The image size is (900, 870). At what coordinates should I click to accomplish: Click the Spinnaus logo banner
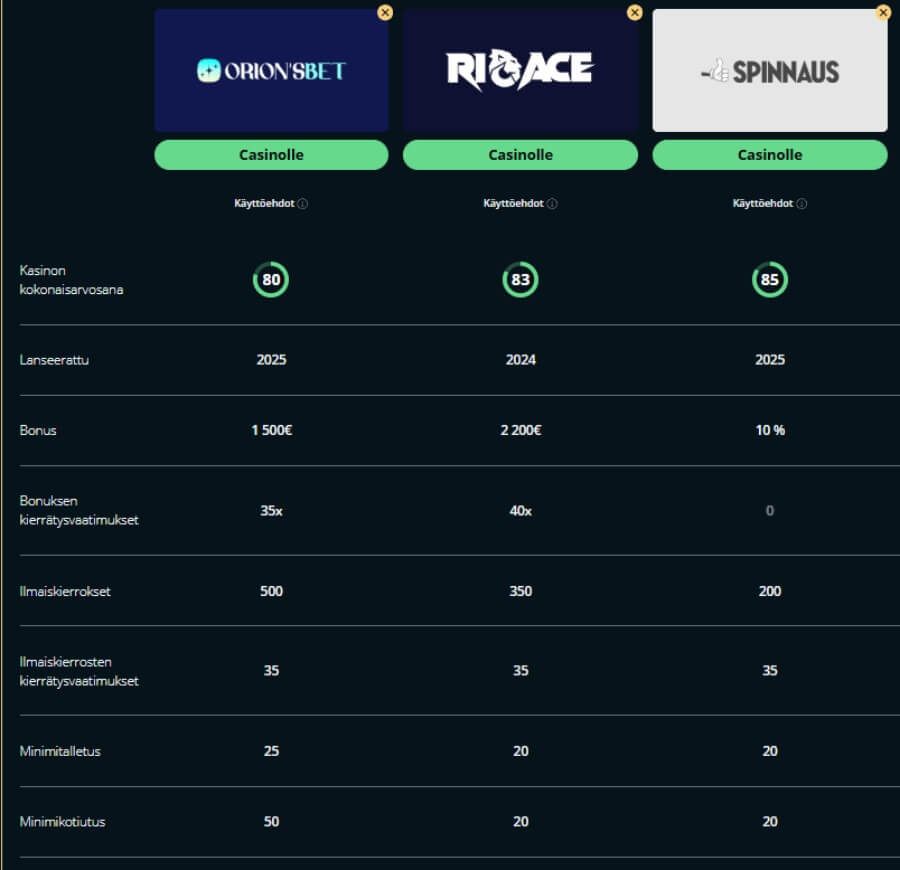click(x=769, y=71)
